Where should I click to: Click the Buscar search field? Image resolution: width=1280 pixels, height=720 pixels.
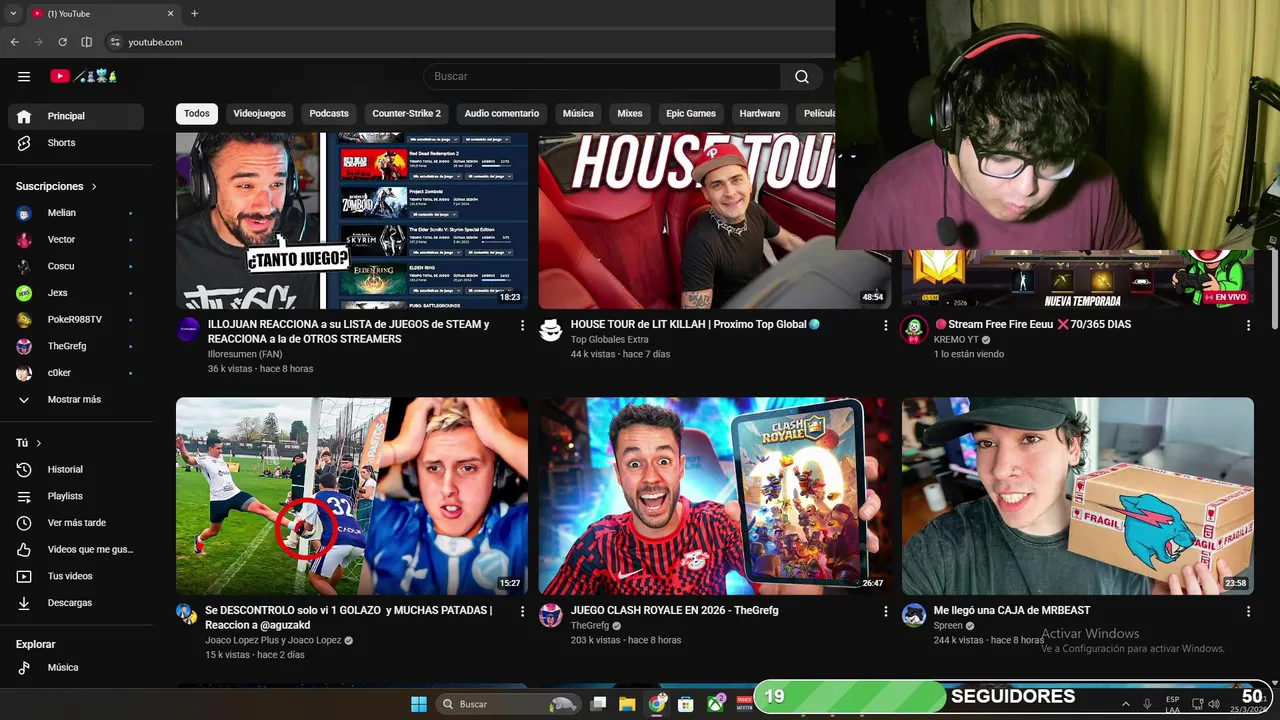coord(602,76)
